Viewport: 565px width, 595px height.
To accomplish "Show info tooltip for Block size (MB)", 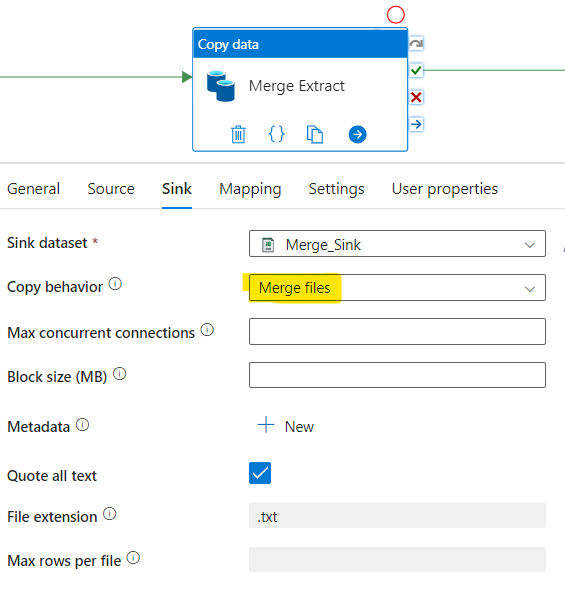I will click(120, 374).
